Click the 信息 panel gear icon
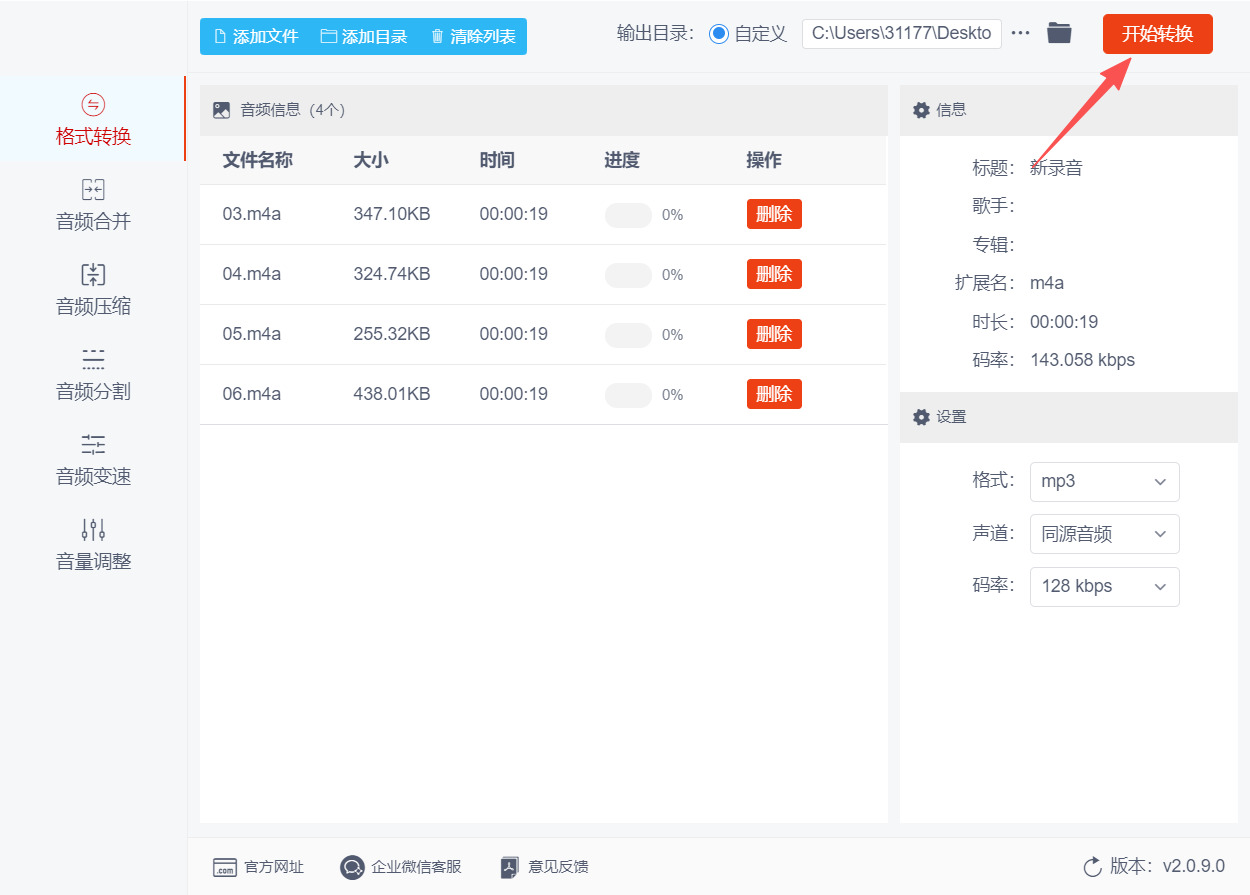 pyautogui.click(x=922, y=110)
